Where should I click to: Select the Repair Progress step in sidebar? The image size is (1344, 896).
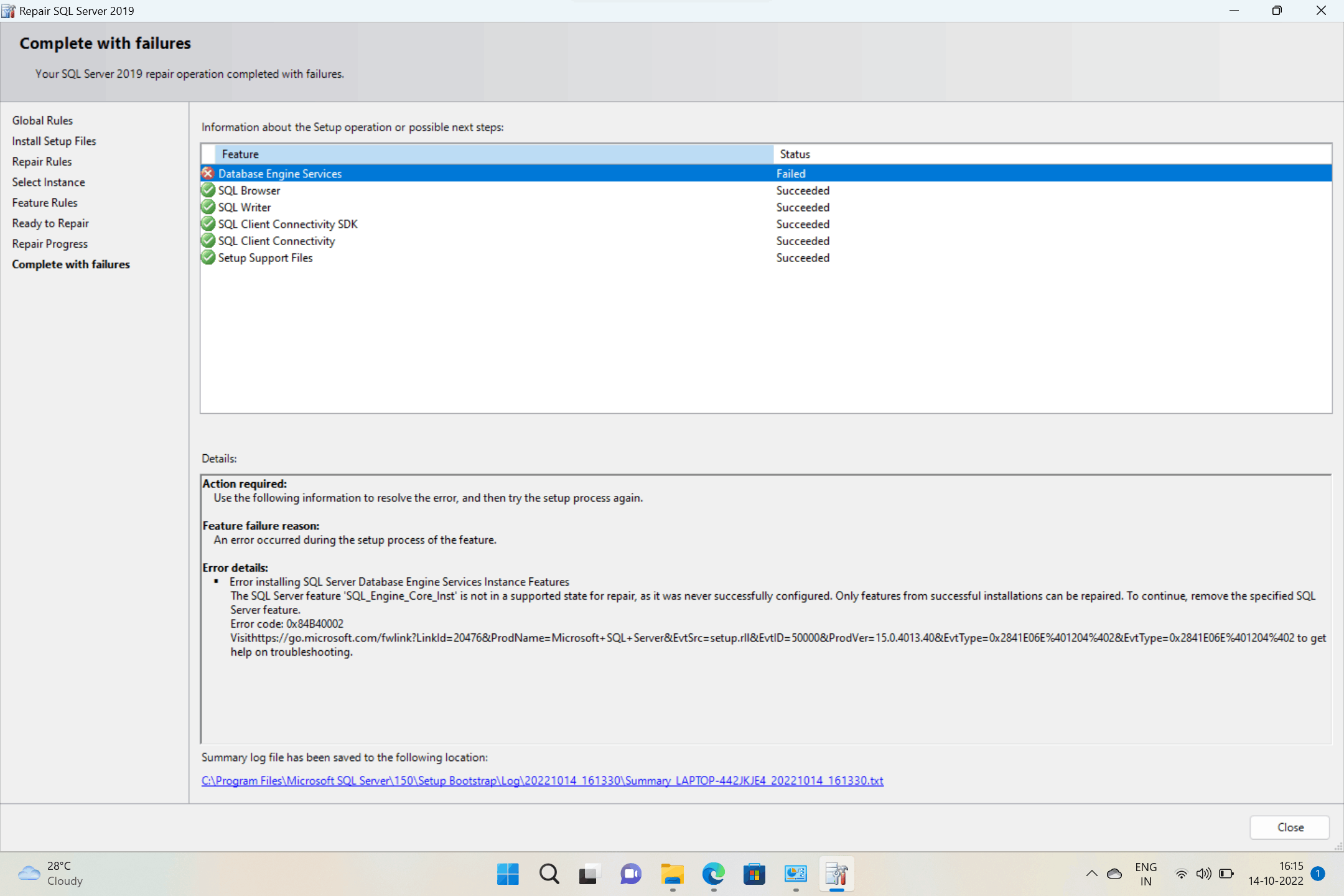point(50,244)
